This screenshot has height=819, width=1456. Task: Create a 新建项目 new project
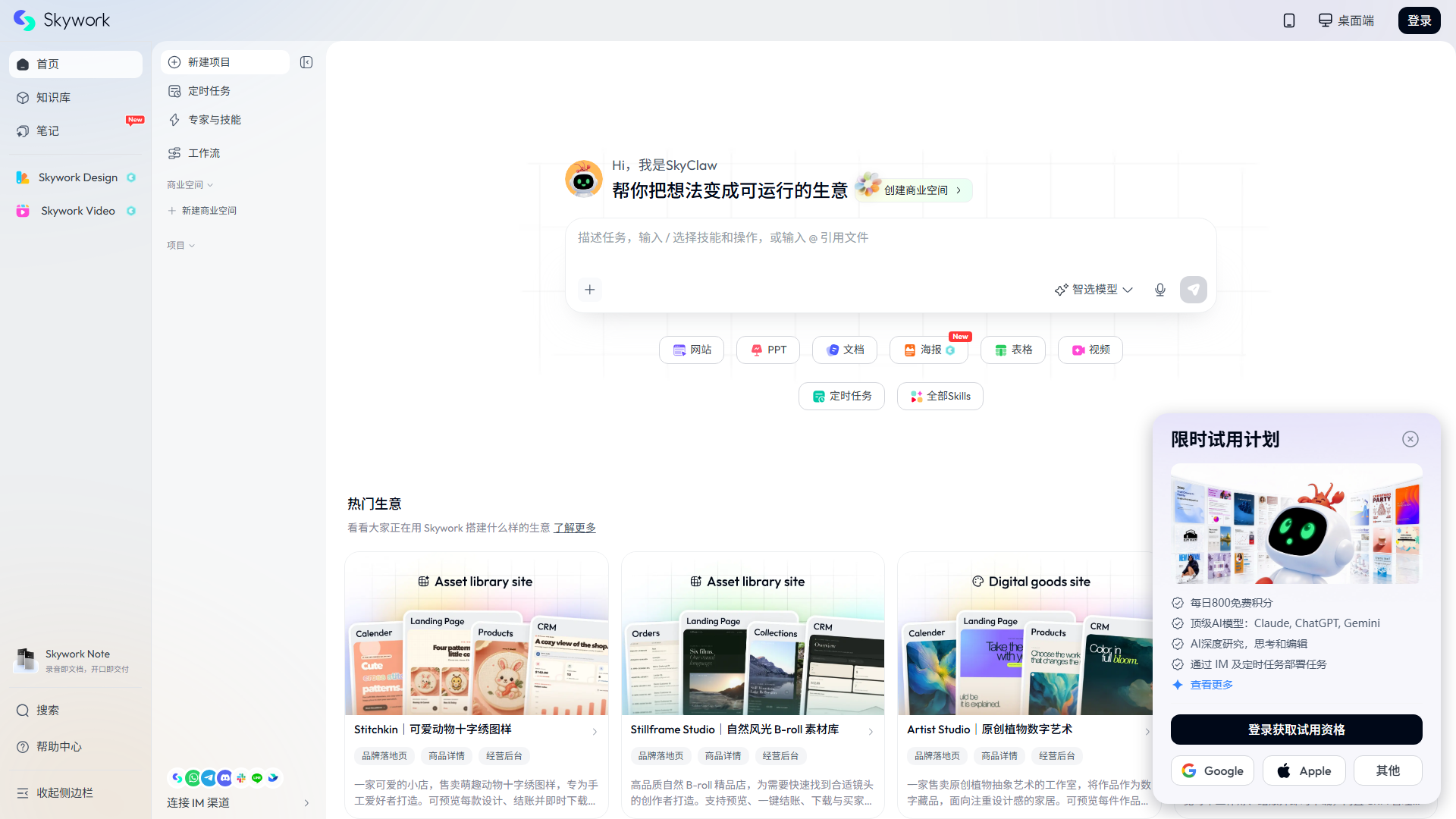pyautogui.click(x=225, y=62)
